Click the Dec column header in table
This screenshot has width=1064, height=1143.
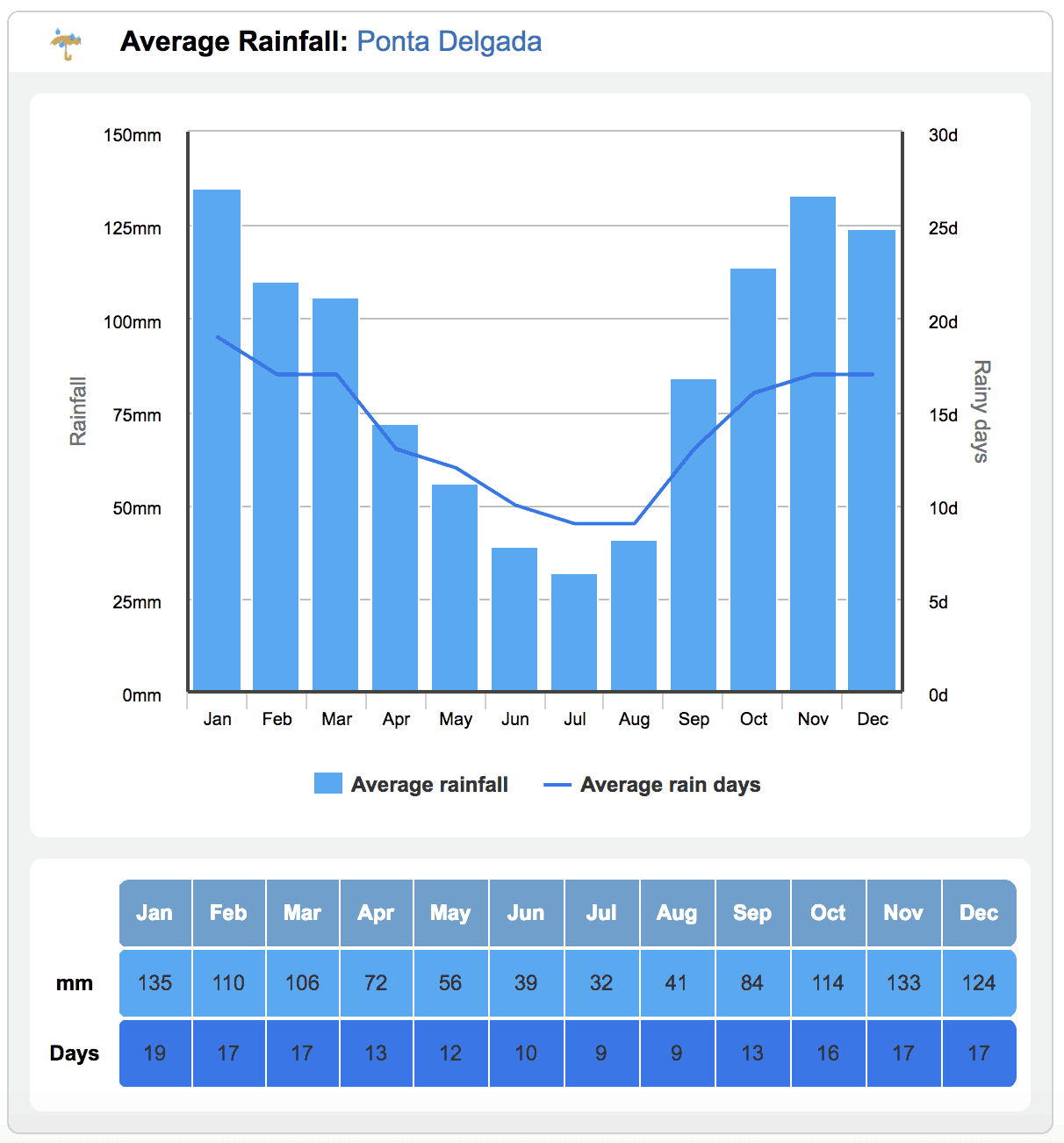tap(979, 913)
